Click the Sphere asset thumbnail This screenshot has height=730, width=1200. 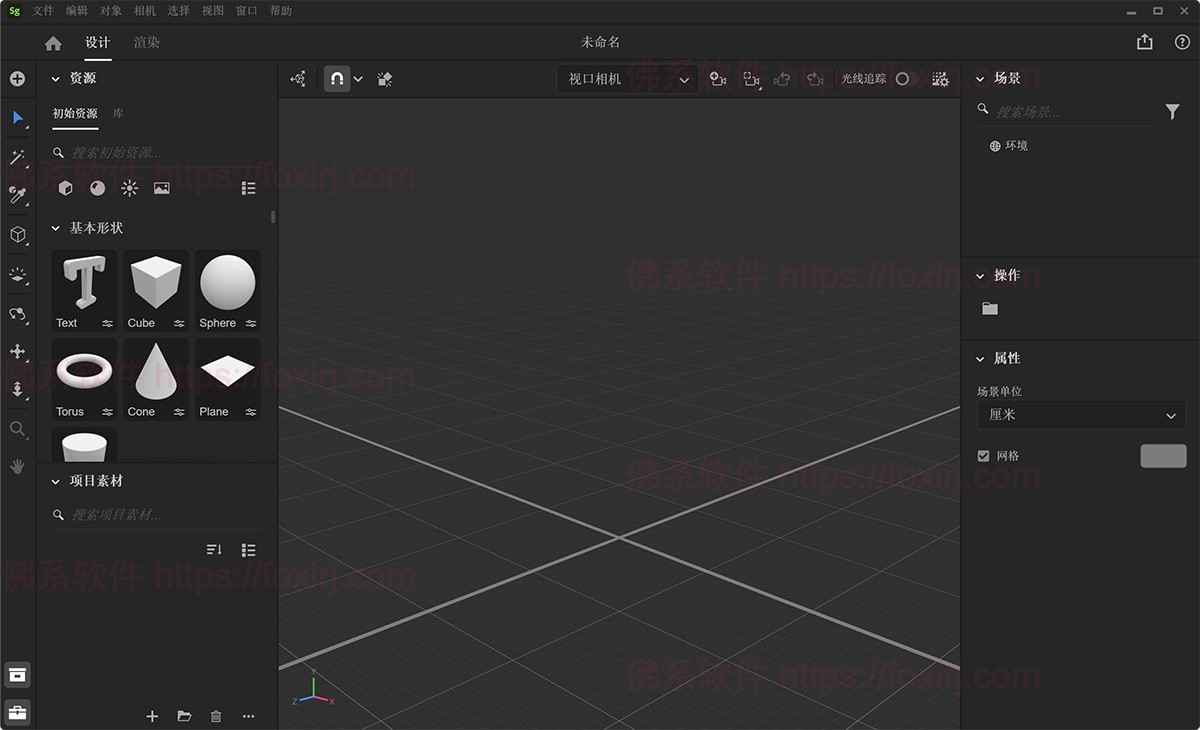tap(228, 285)
